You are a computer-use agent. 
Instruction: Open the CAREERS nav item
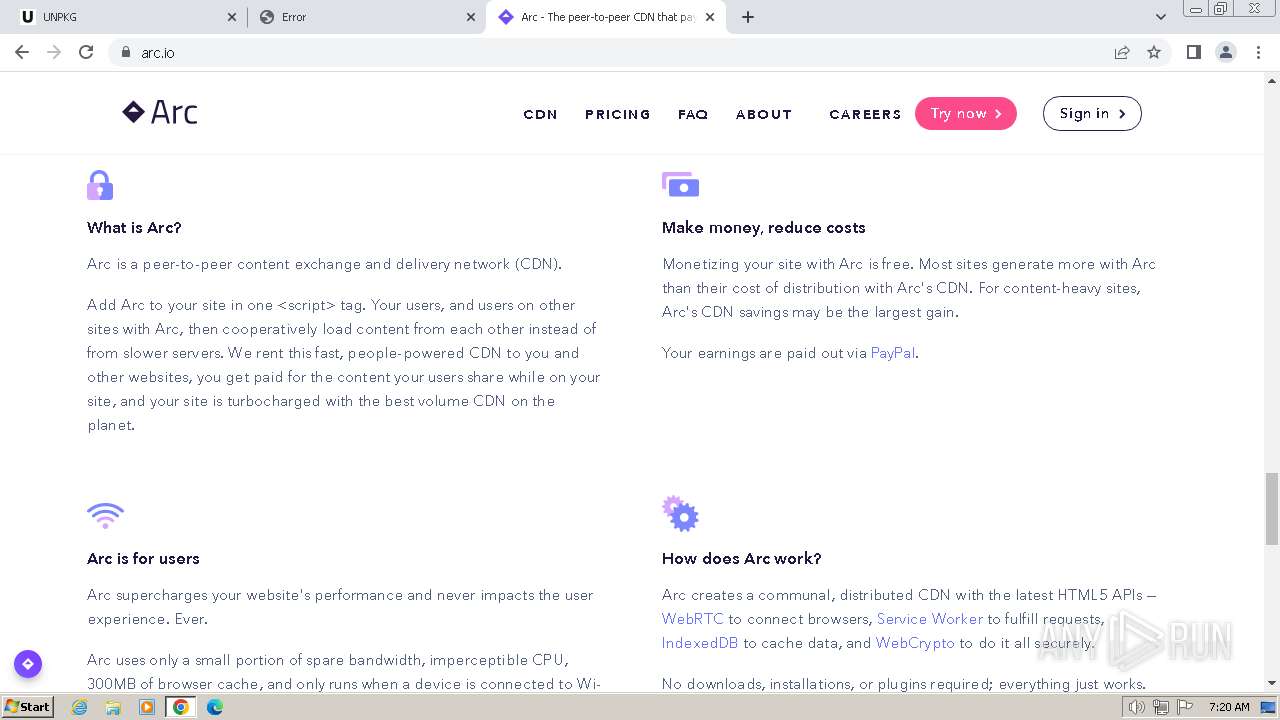865,115
